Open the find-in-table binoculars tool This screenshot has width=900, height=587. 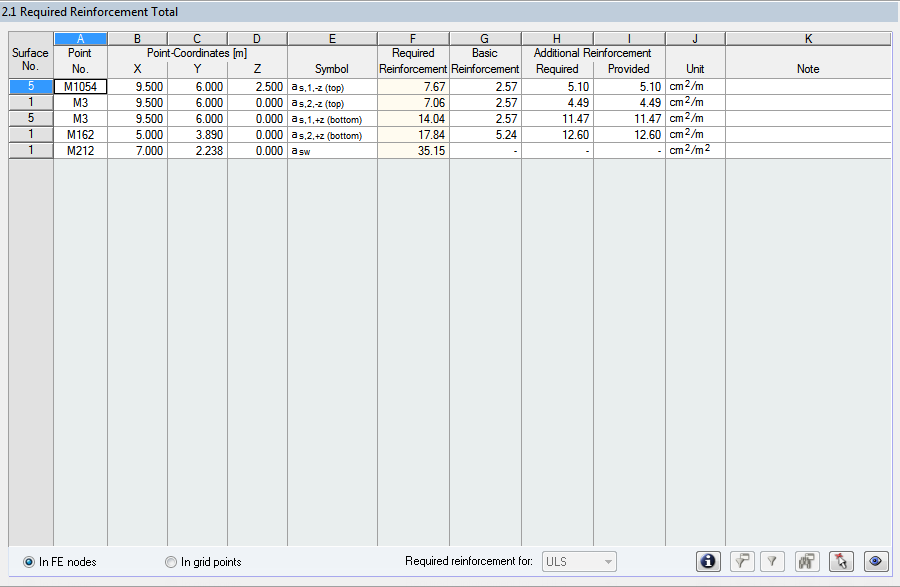pyautogui.click(x=806, y=561)
